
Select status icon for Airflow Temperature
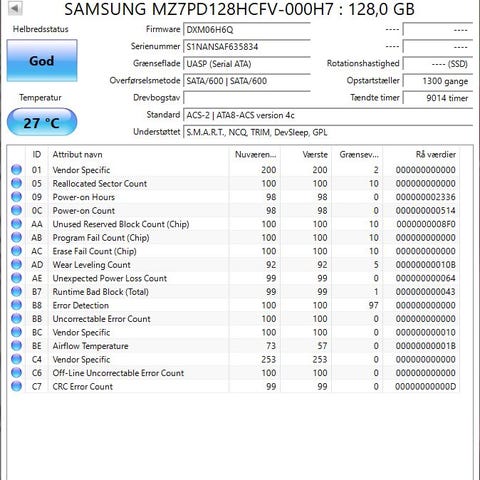pyautogui.click(x=16, y=346)
